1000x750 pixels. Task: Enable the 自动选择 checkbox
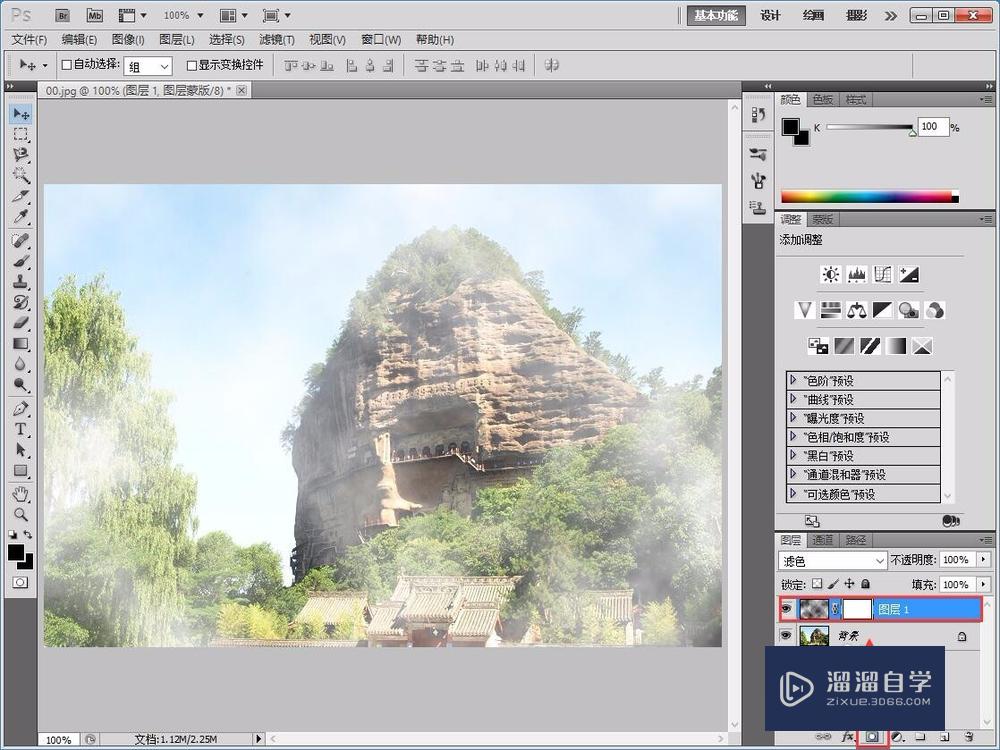point(66,65)
